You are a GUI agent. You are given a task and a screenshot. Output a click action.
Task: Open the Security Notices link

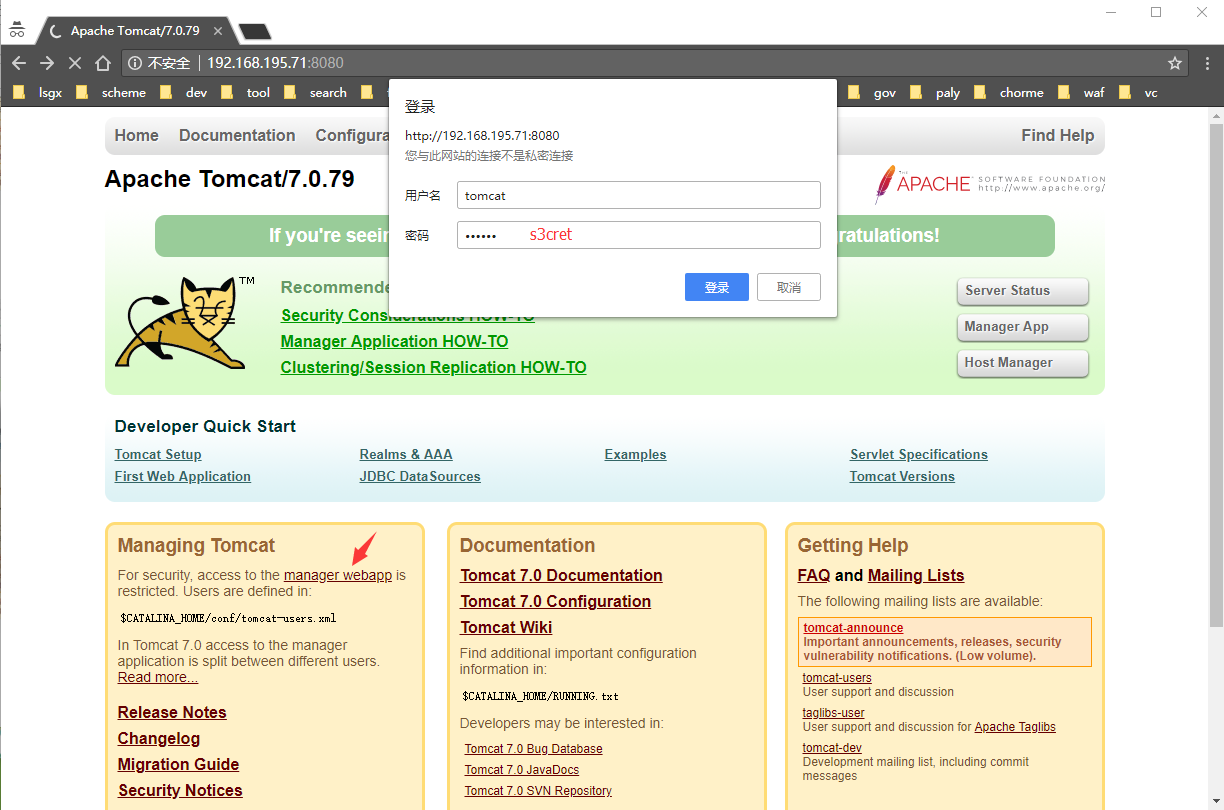[x=180, y=790]
